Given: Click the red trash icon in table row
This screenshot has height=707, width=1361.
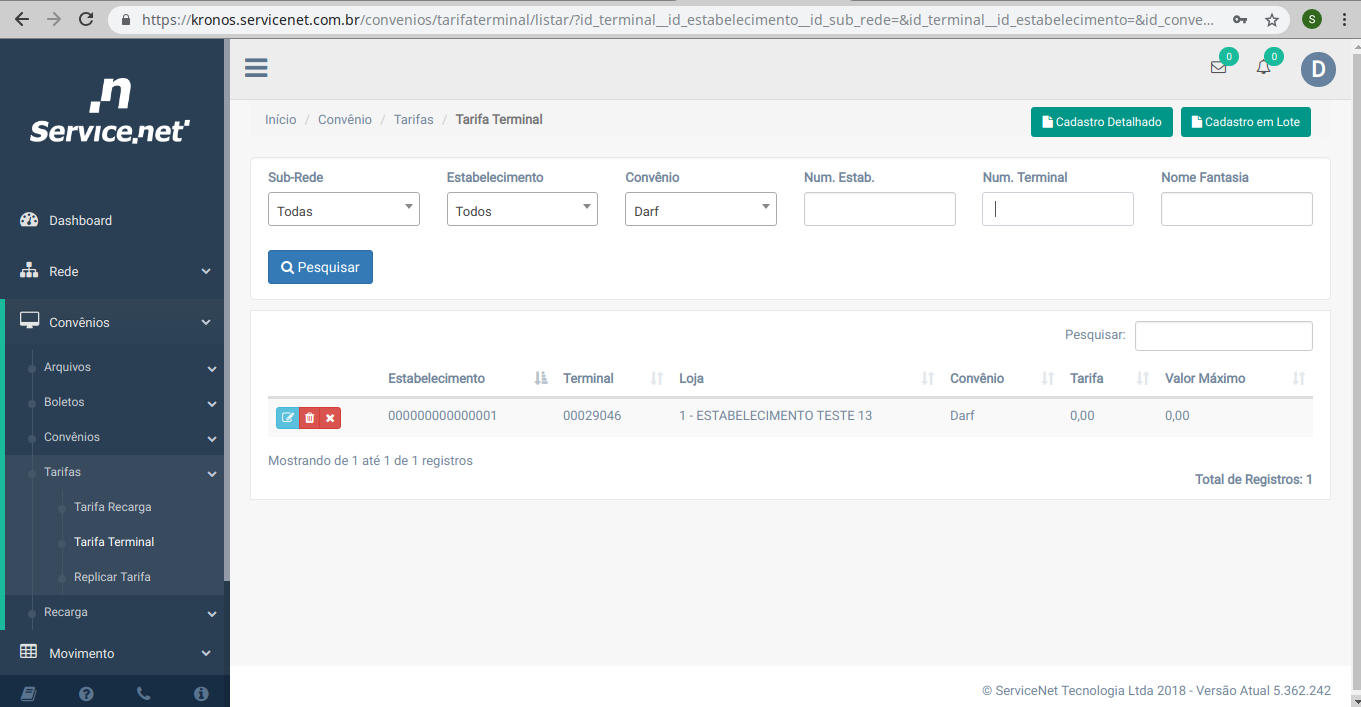Looking at the screenshot, I should 309,417.
